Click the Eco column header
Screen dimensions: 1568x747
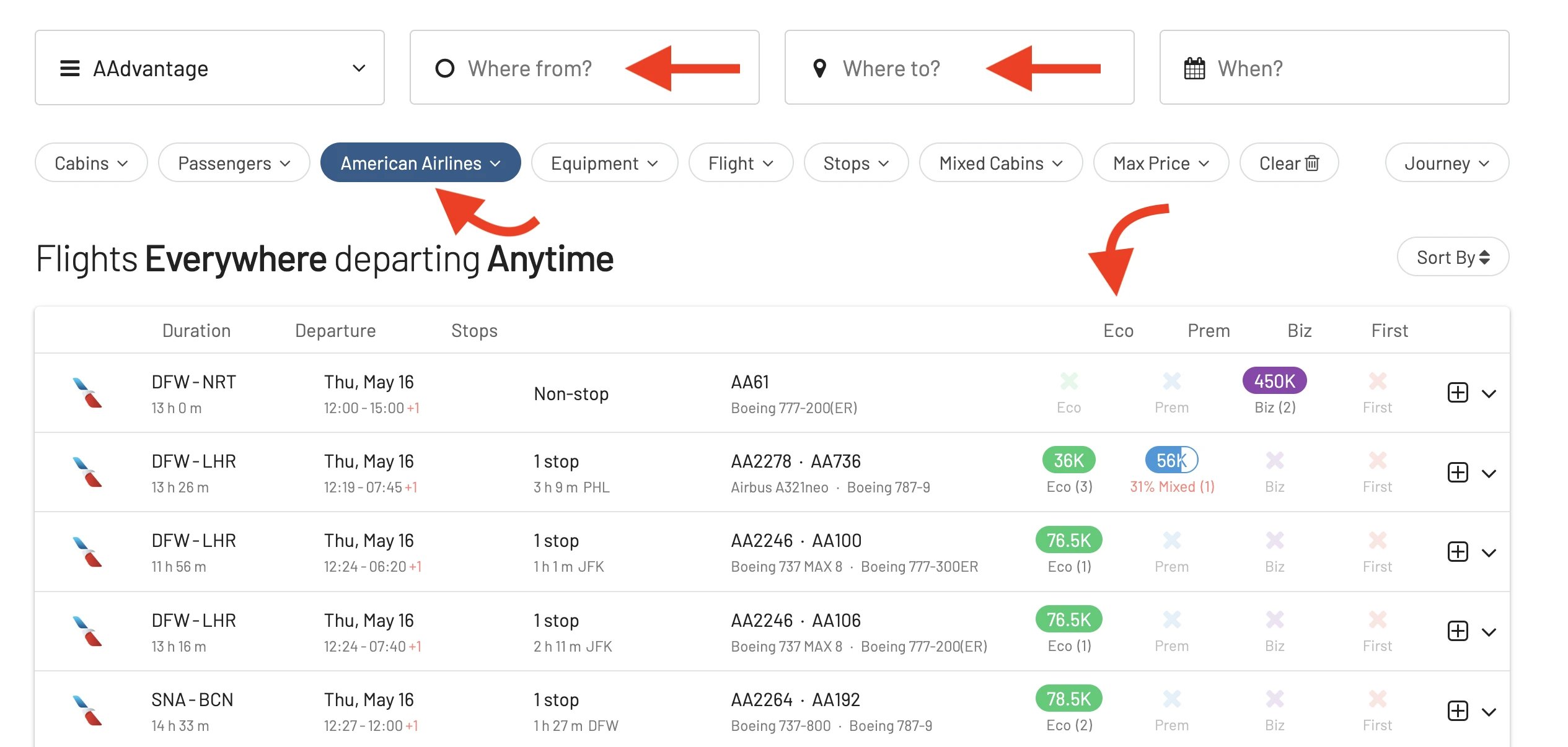pos(1118,331)
